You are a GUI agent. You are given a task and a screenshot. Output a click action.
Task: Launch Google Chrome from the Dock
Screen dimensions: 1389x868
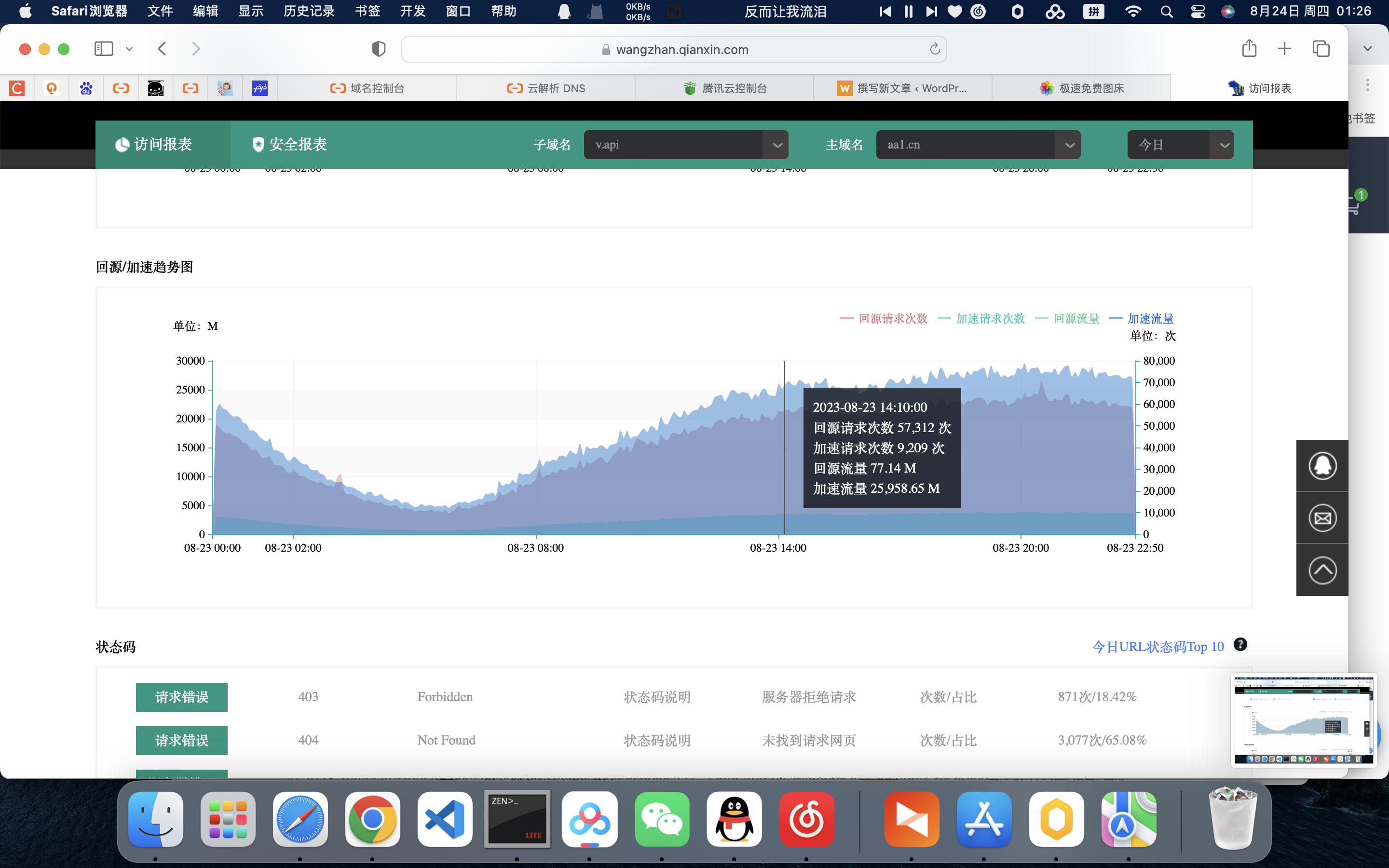(372, 819)
